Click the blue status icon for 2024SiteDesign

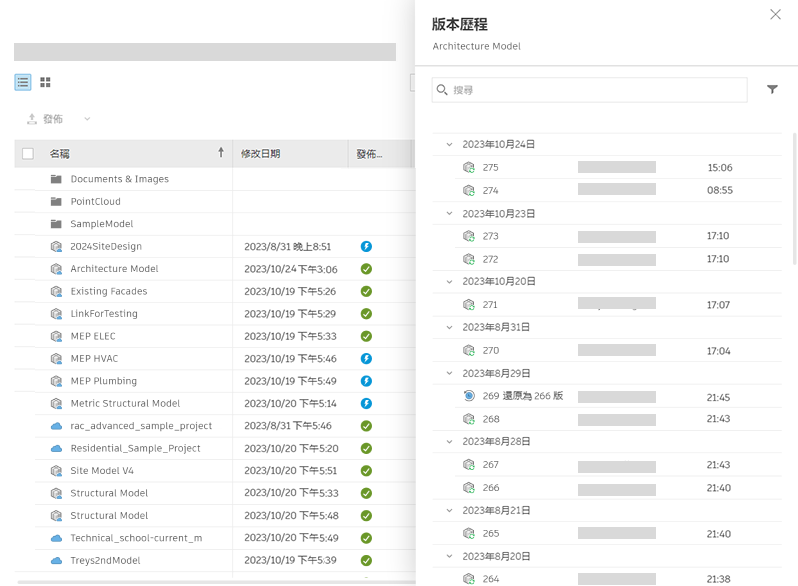coord(366,246)
